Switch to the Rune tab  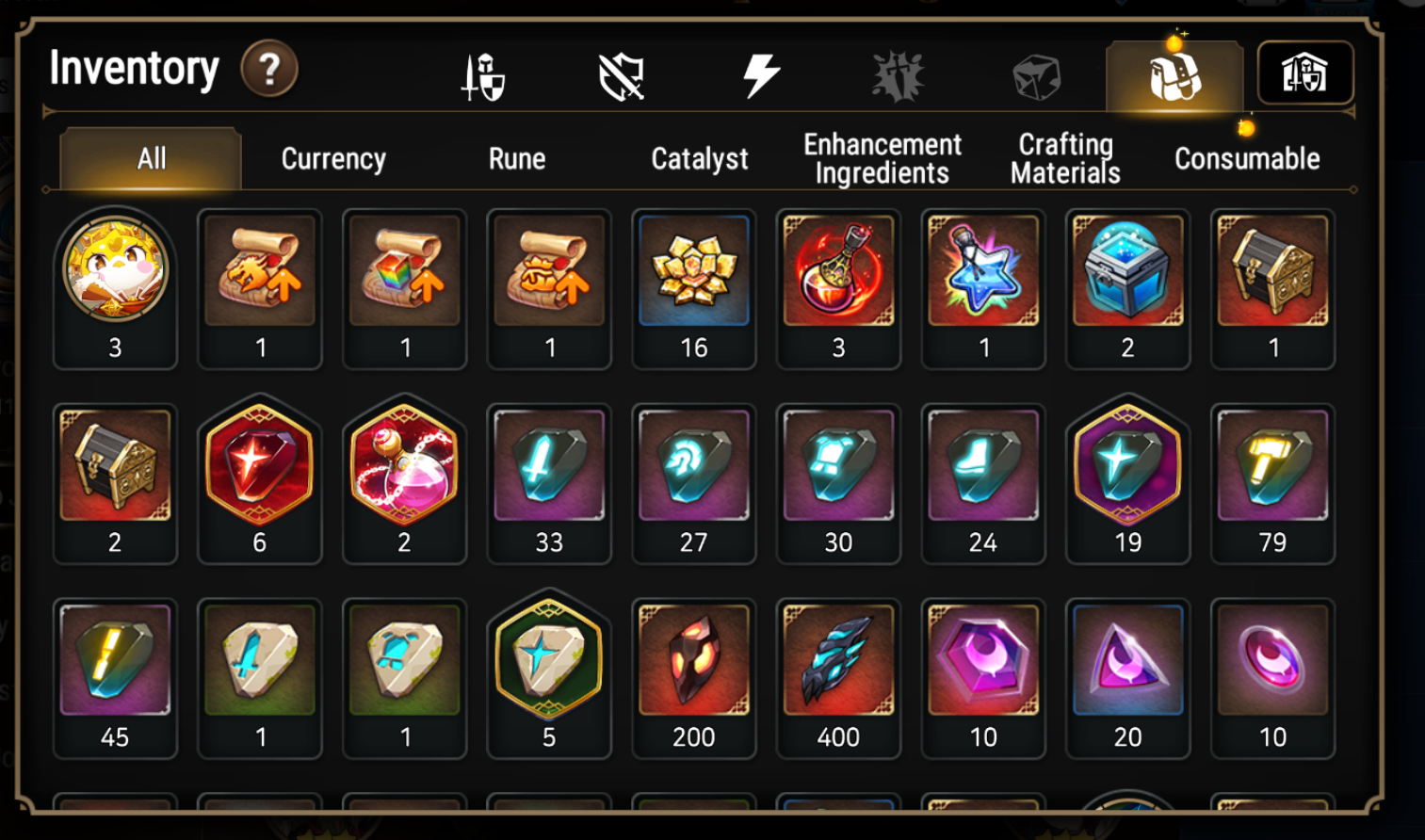pyautogui.click(x=517, y=158)
